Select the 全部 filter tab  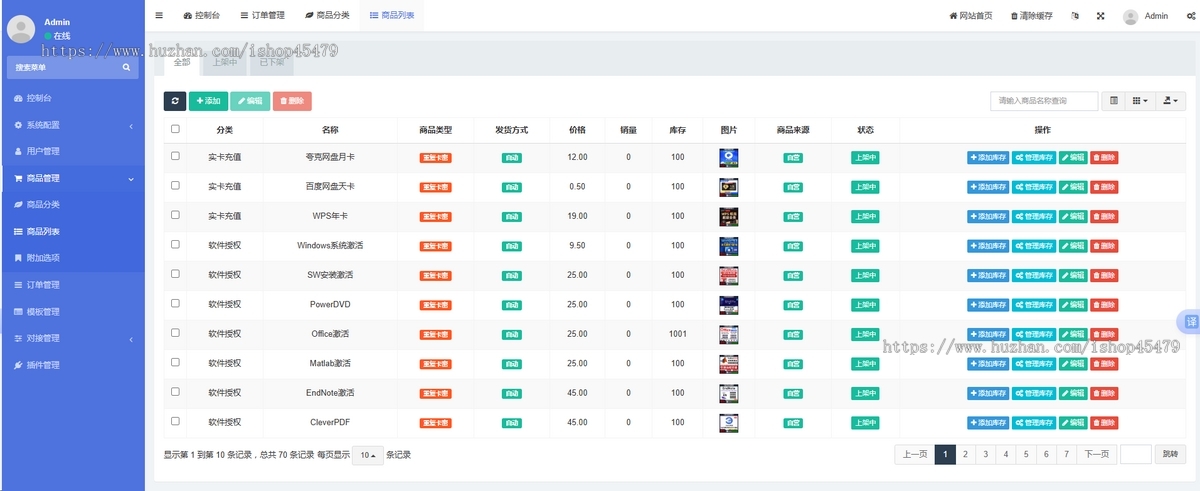coord(181,62)
